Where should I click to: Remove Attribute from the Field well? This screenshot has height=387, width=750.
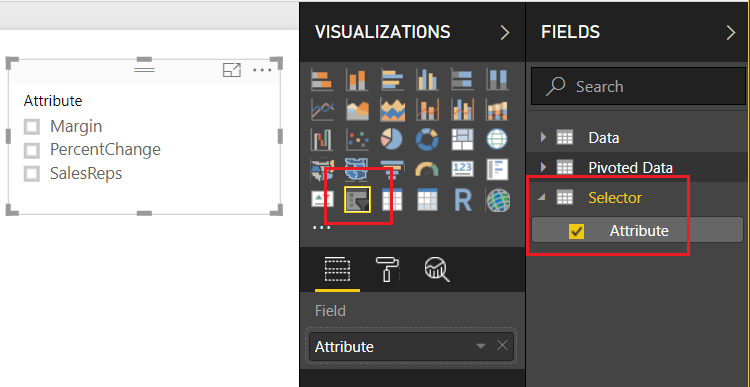pos(502,345)
